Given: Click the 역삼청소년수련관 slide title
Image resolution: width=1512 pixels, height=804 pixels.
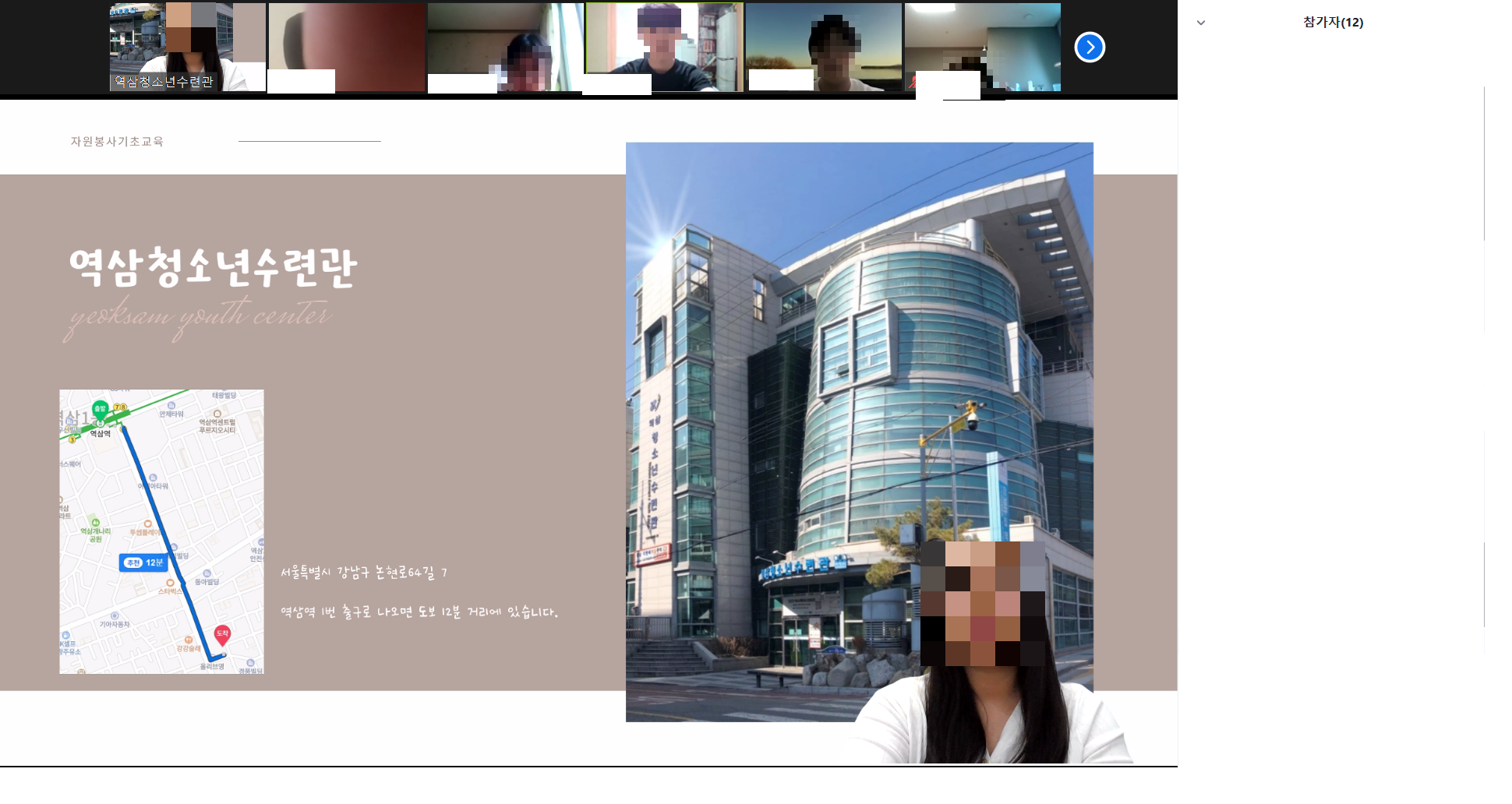Looking at the screenshot, I should tap(213, 267).
